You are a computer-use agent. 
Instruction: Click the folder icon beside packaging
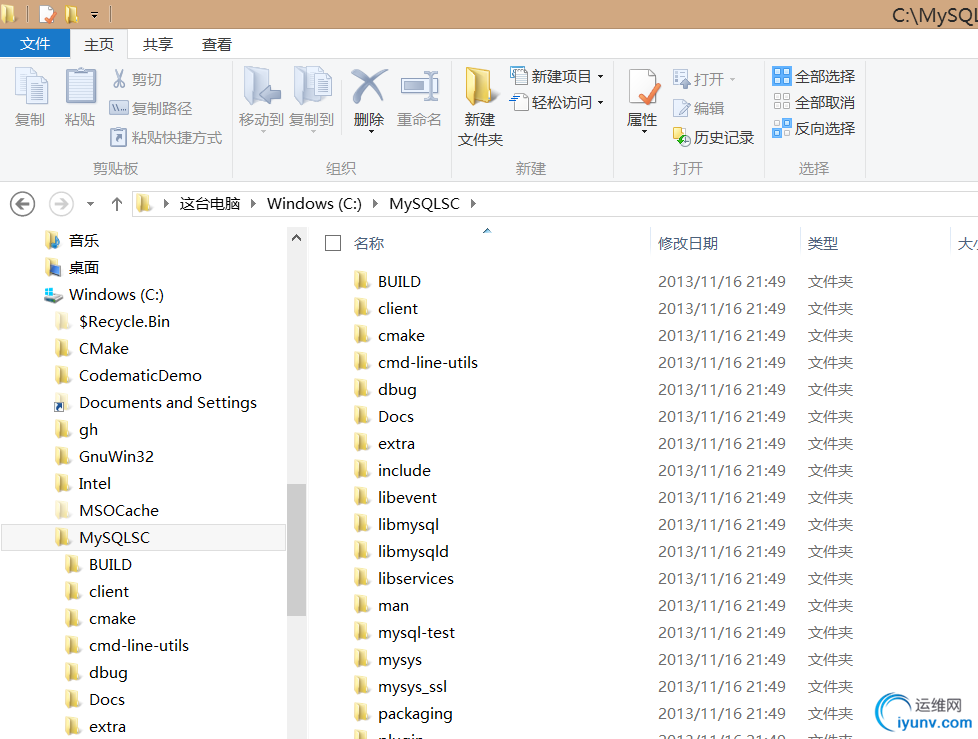[362, 713]
